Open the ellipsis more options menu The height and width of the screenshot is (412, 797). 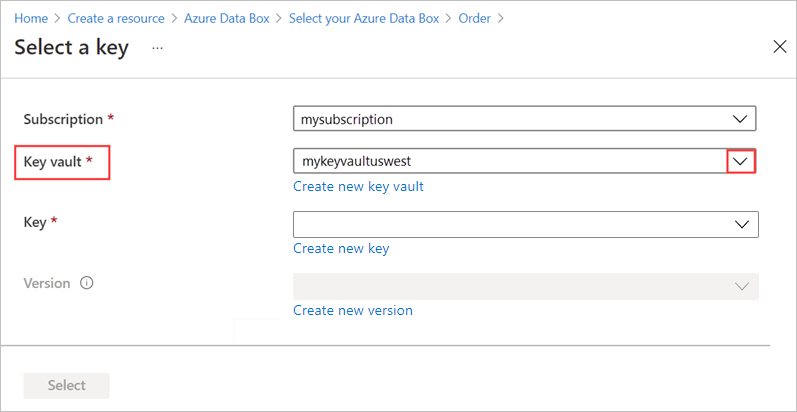[x=157, y=47]
